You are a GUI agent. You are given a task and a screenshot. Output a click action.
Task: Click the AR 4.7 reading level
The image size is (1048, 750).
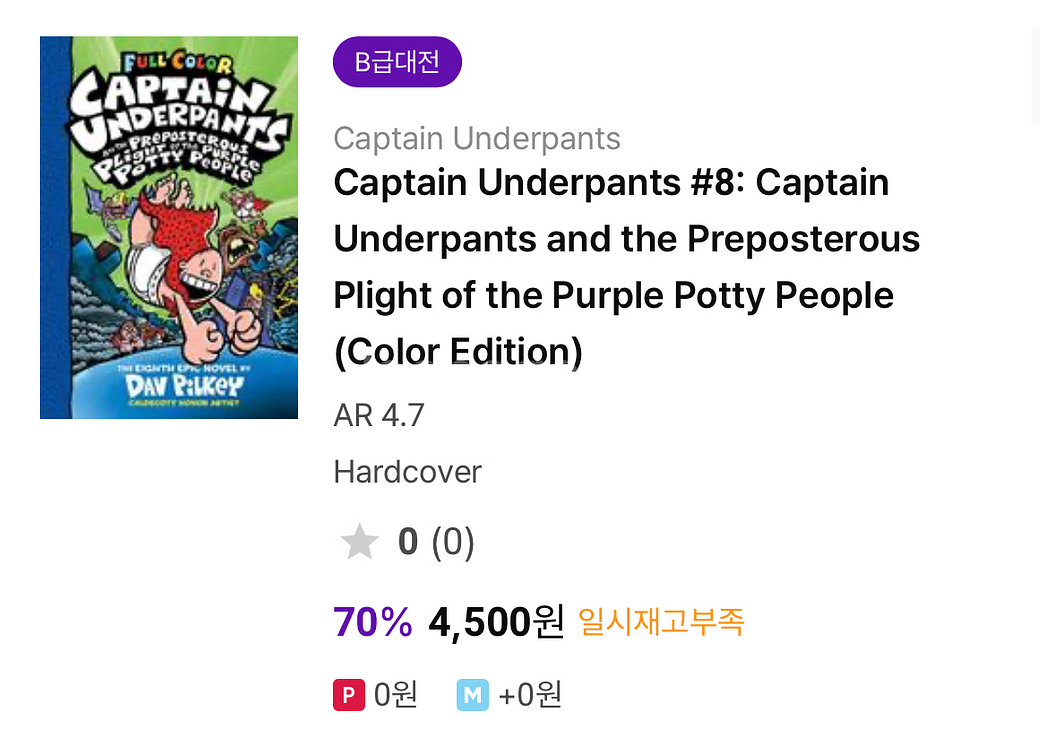(x=379, y=414)
